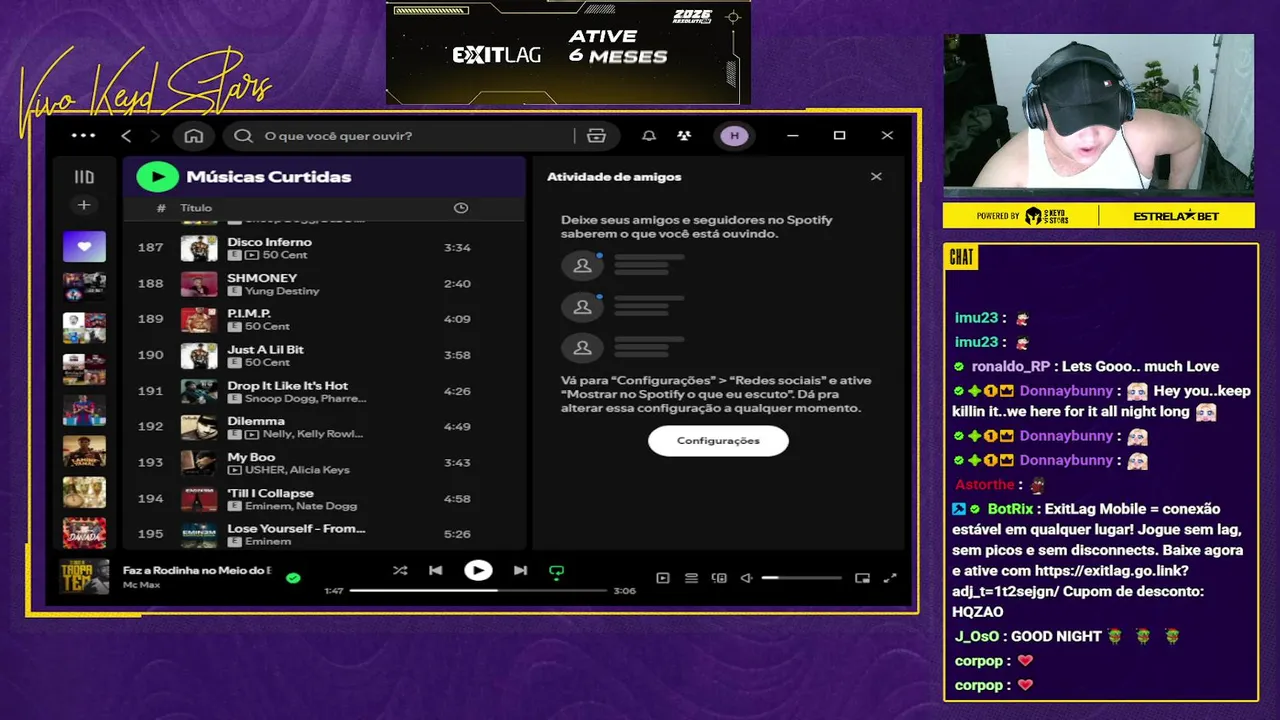Skip to the next track
1280x720 pixels.
pos(520,571)
